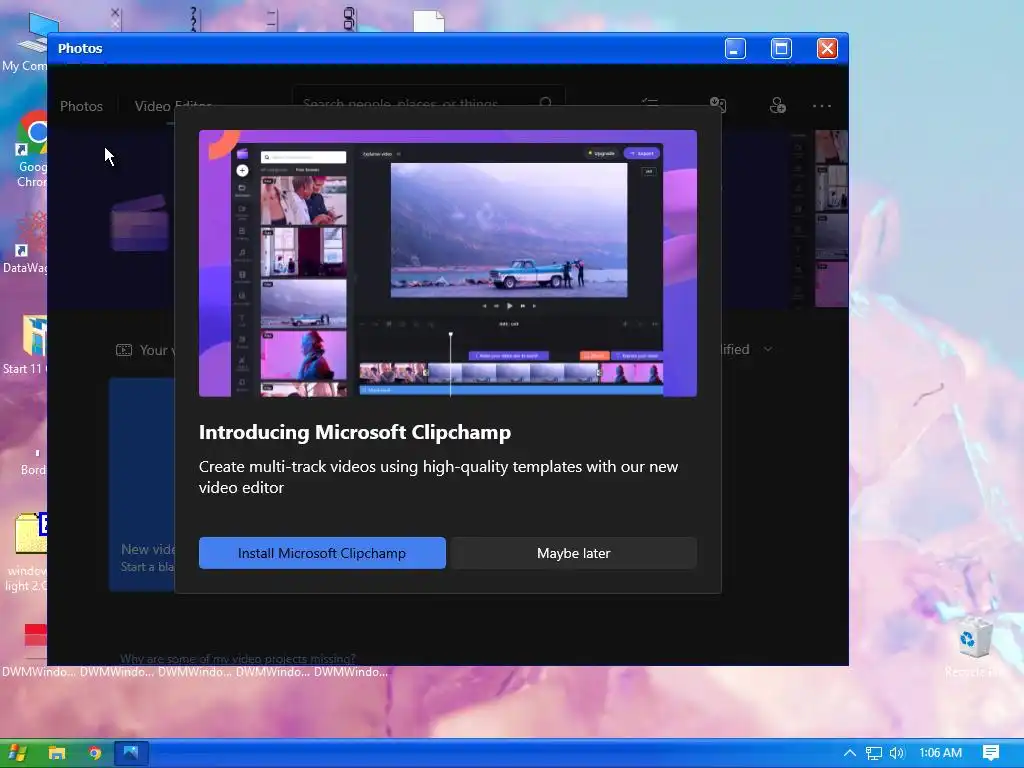Click the sign-in account icon

click(x=777, y=105)
